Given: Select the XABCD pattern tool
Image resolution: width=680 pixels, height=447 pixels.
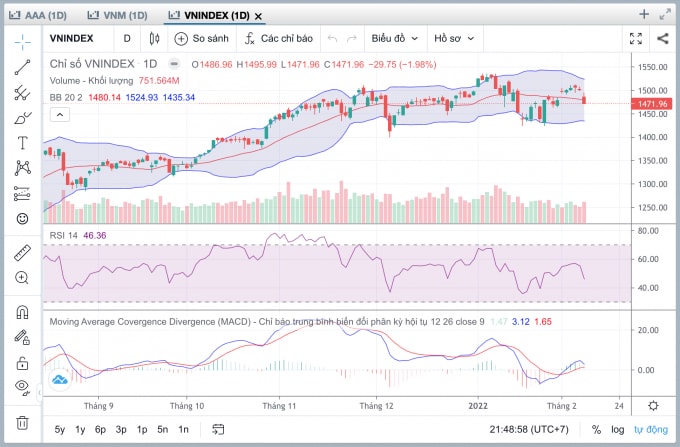Looking at the screenshot, I should click(x=23, y=168).
